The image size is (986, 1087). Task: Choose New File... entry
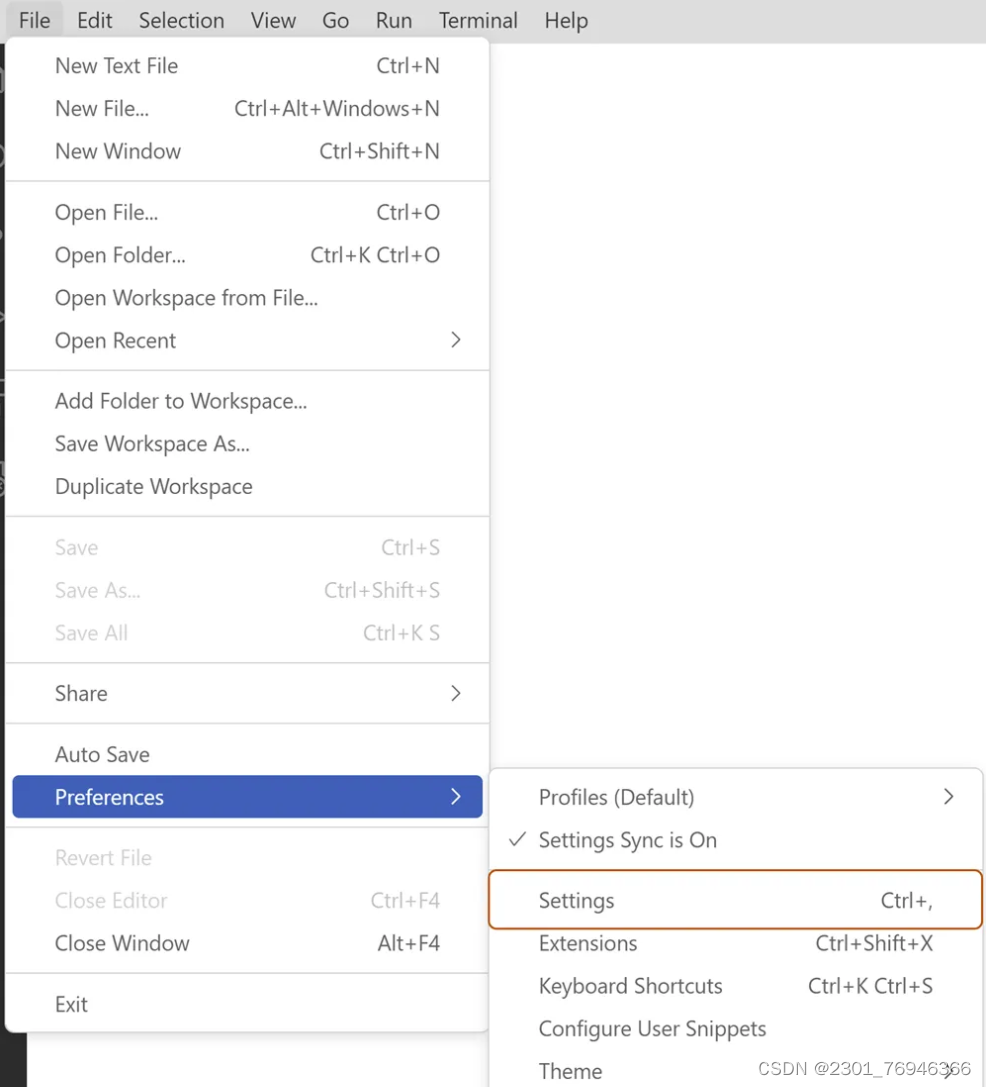click(247, 109)
